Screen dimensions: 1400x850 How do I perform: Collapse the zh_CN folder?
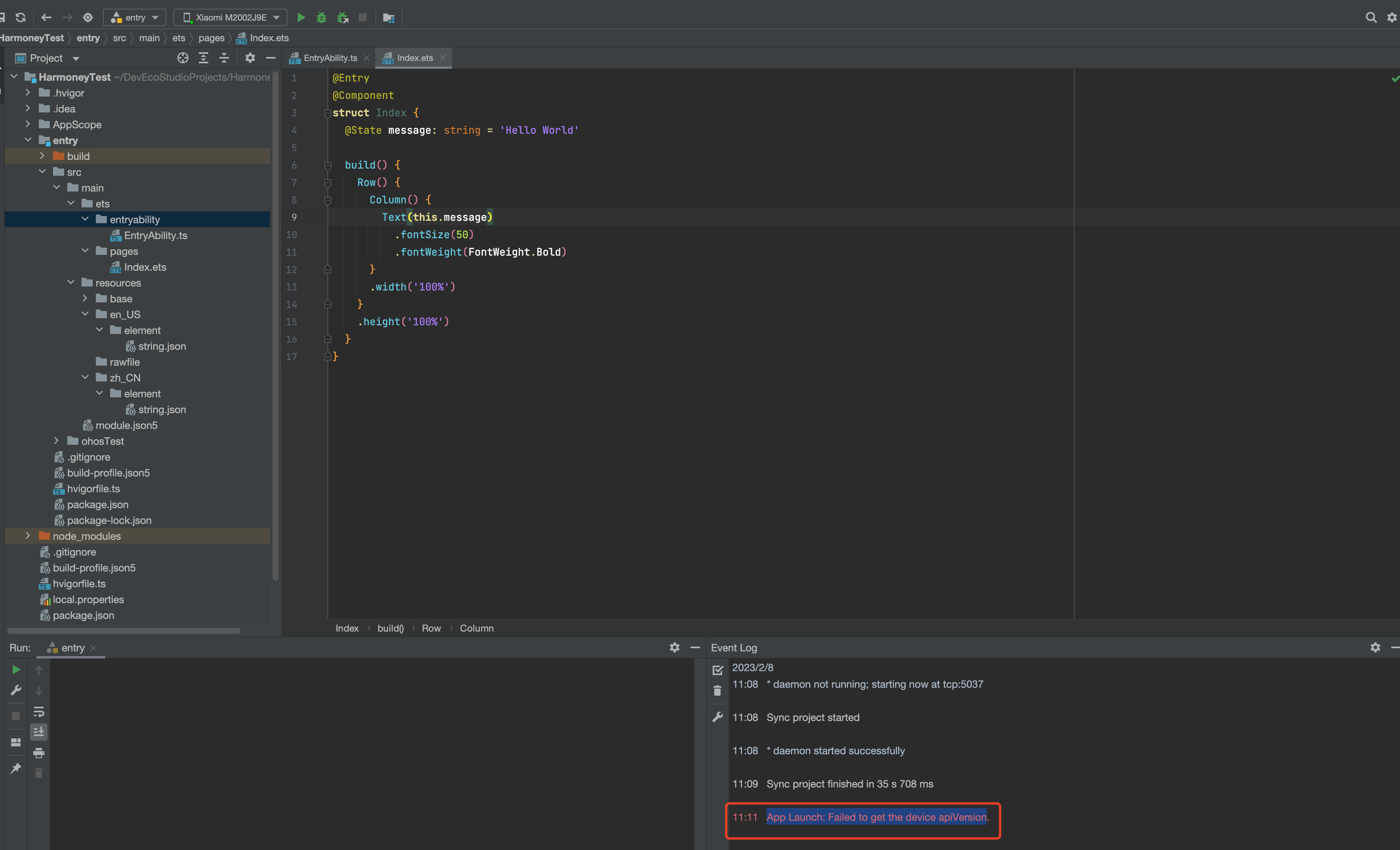(85, 377)
